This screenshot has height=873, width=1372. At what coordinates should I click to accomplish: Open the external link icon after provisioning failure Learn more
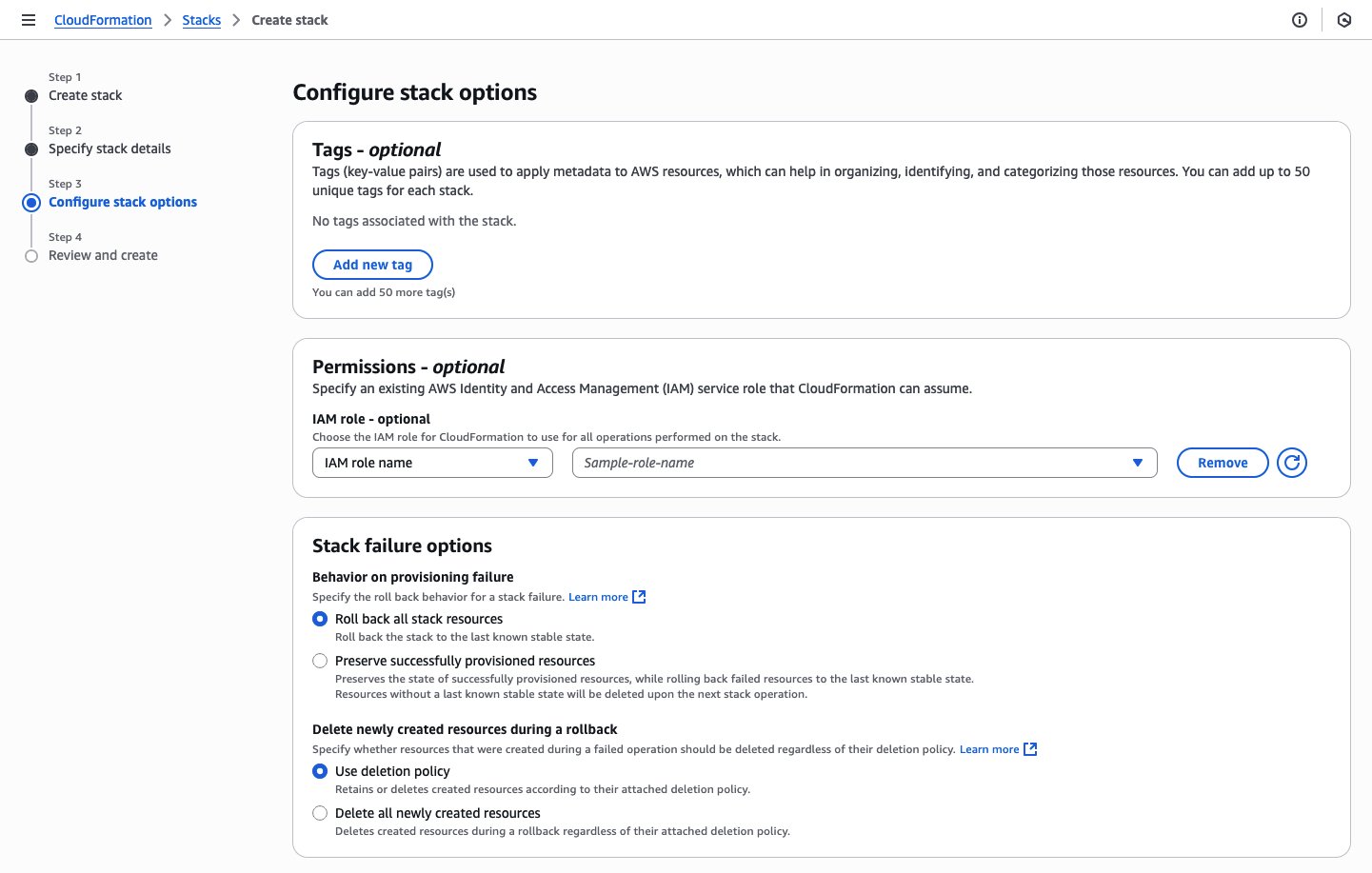tap(639, 596)
